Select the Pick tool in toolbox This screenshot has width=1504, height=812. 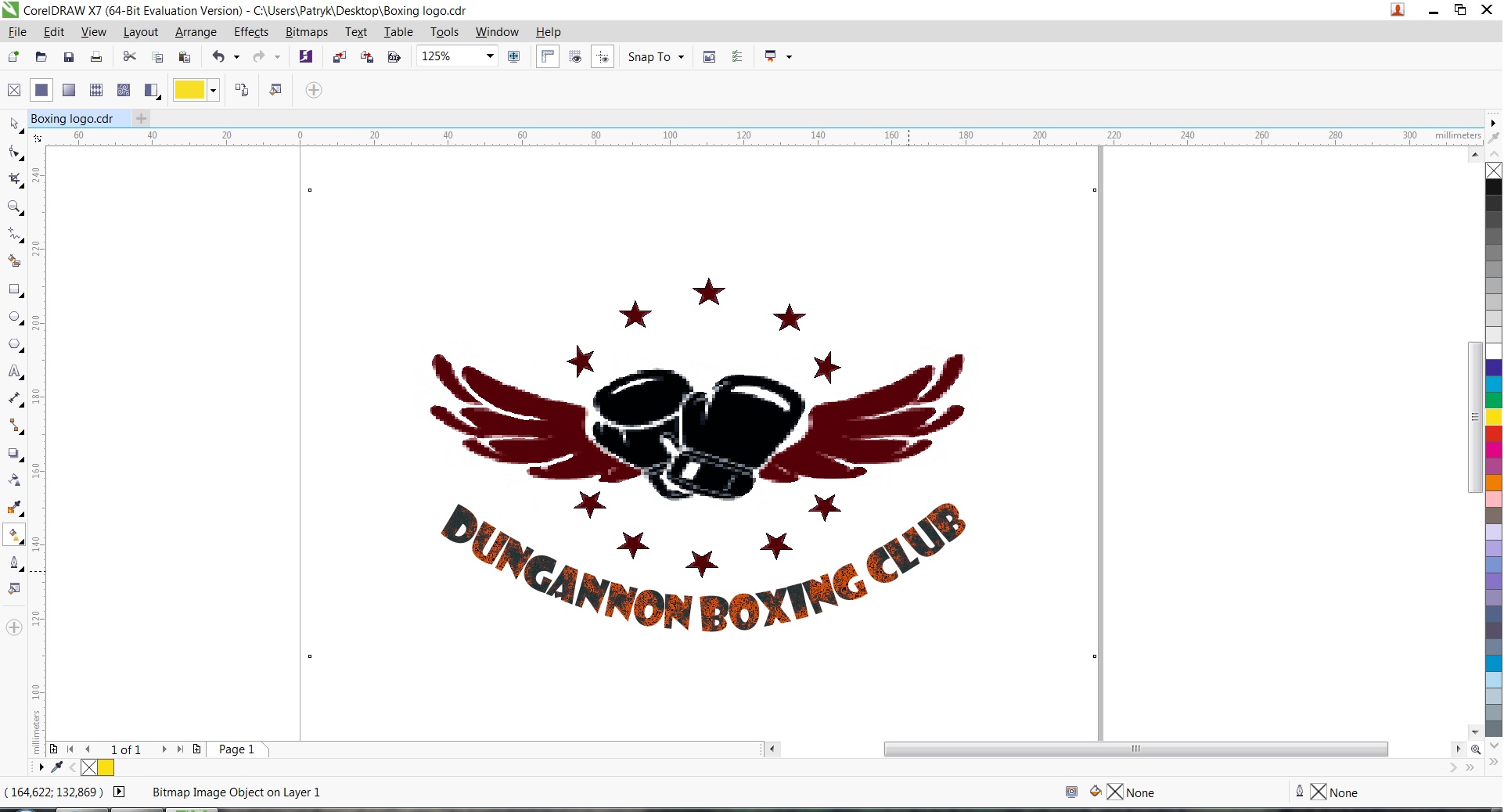(14, 124)
